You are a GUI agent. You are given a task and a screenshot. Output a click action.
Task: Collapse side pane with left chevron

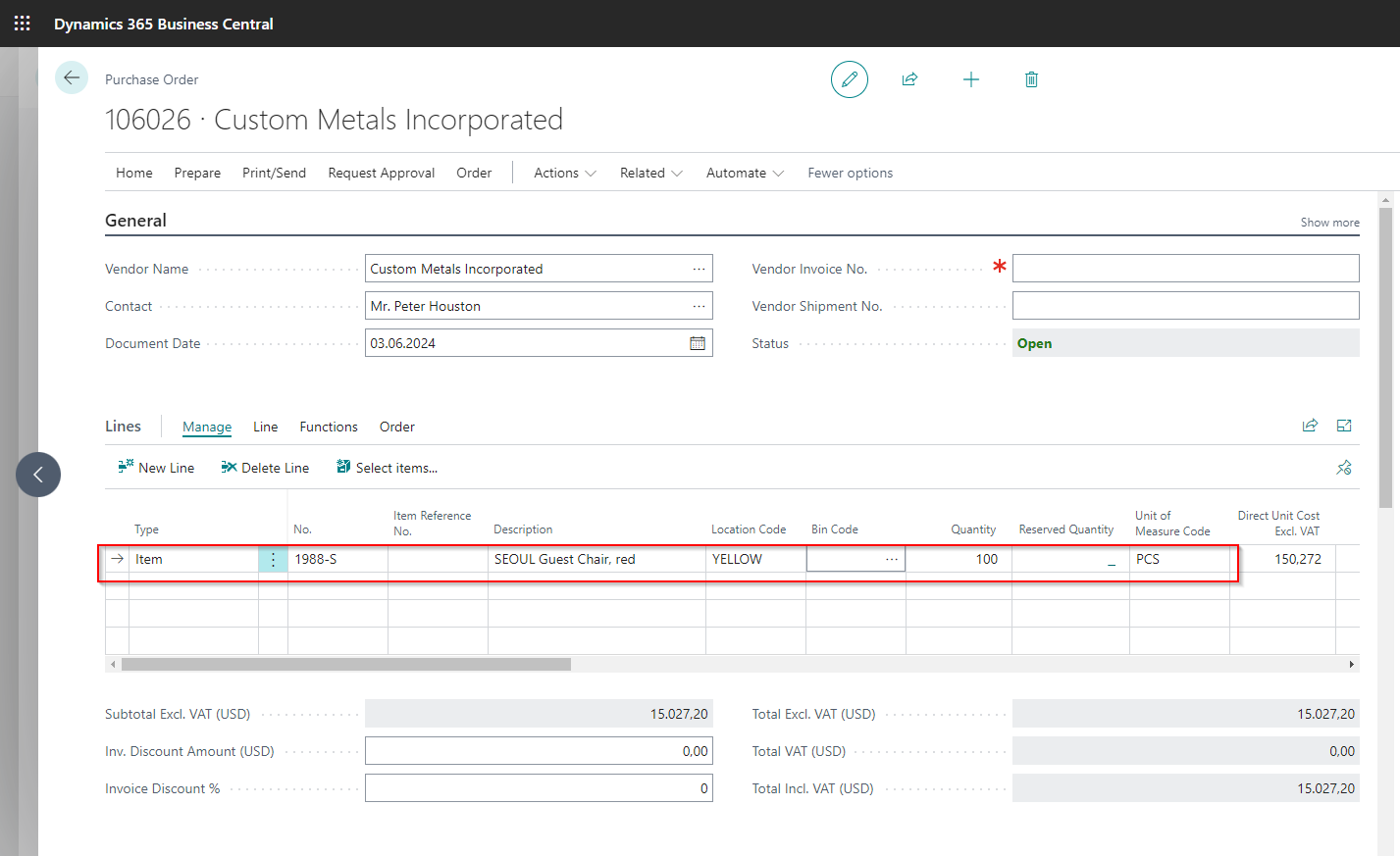(38, 475)
